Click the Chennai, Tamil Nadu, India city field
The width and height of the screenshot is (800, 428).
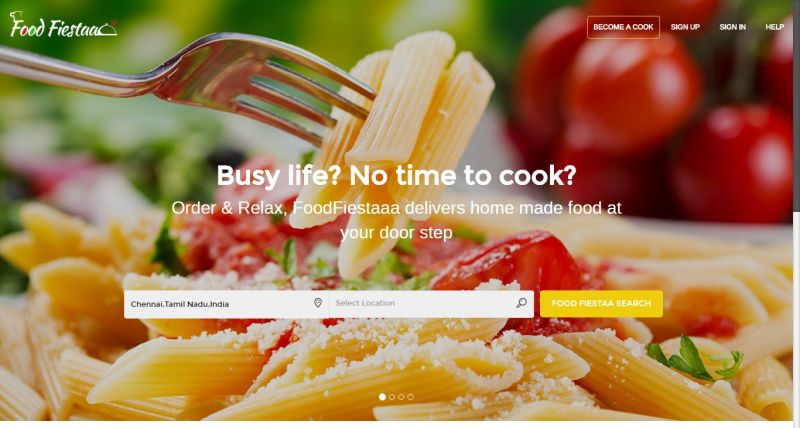226,304
